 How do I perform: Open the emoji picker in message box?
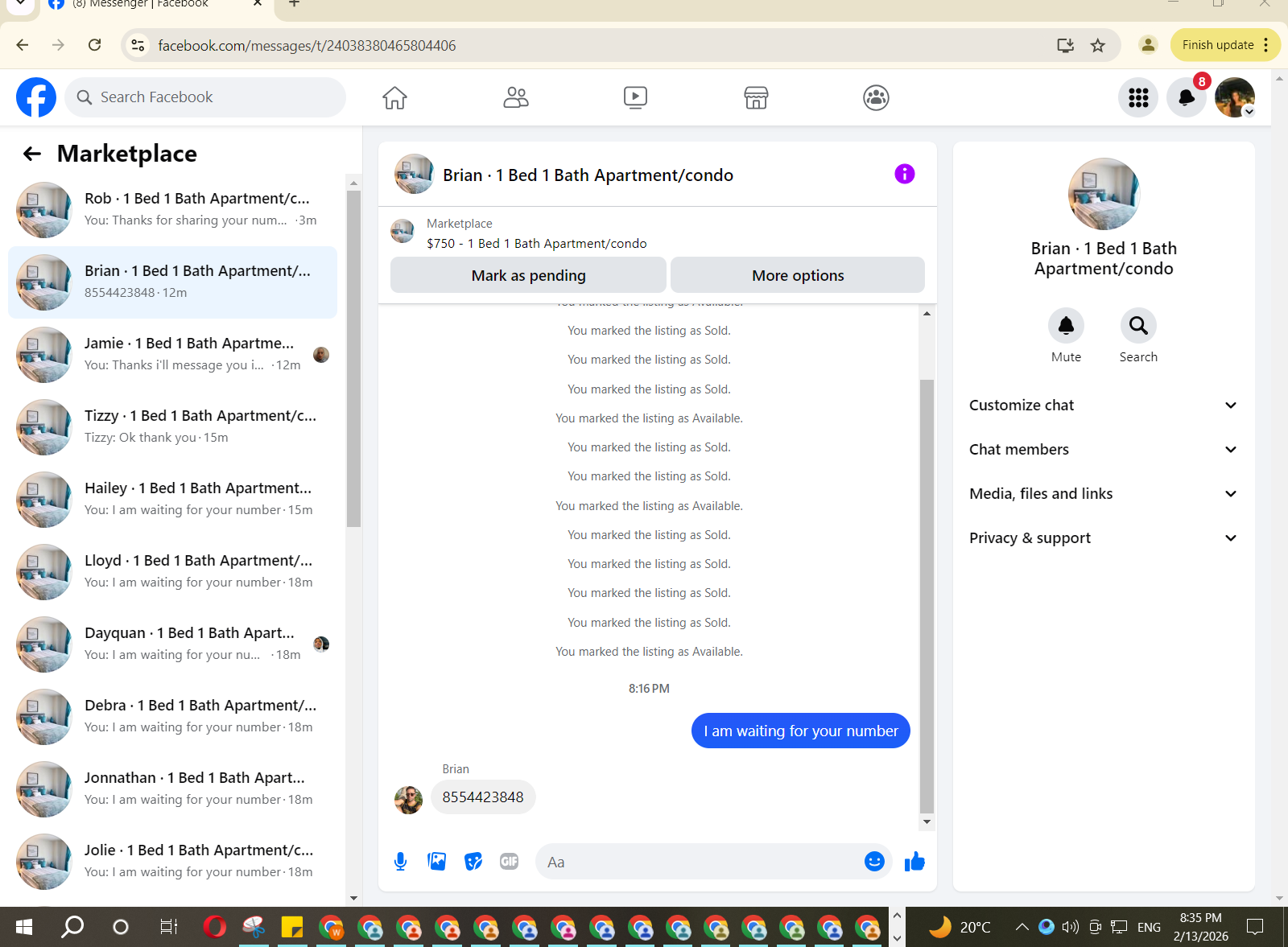(874, 862)
